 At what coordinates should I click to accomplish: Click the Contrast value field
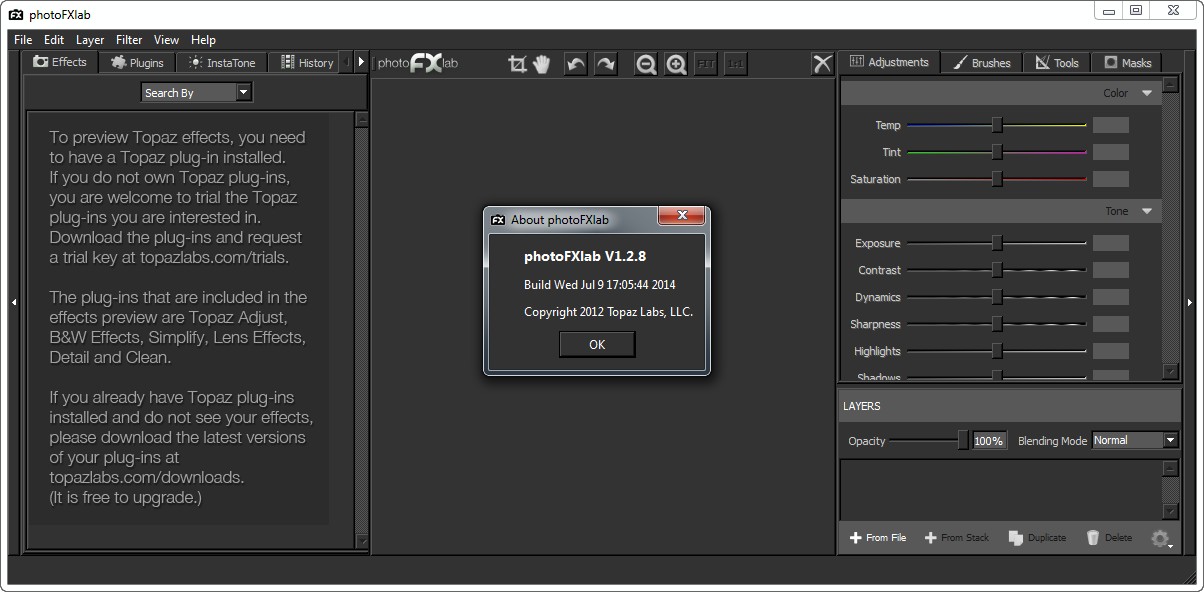click(1111, 270)
